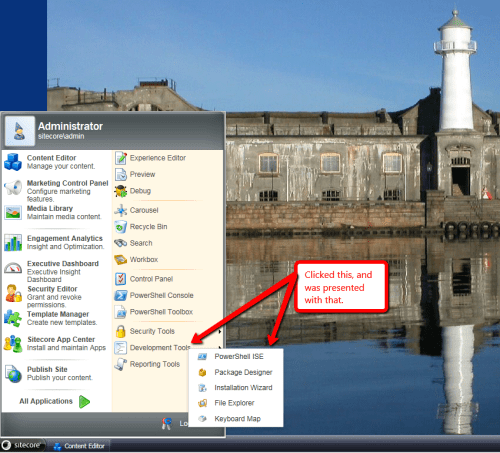Click the Package Designer box icon
Image resolution: width=500 pixels, height=453 pixels.
pyautogui.click(x=202, y=372)
